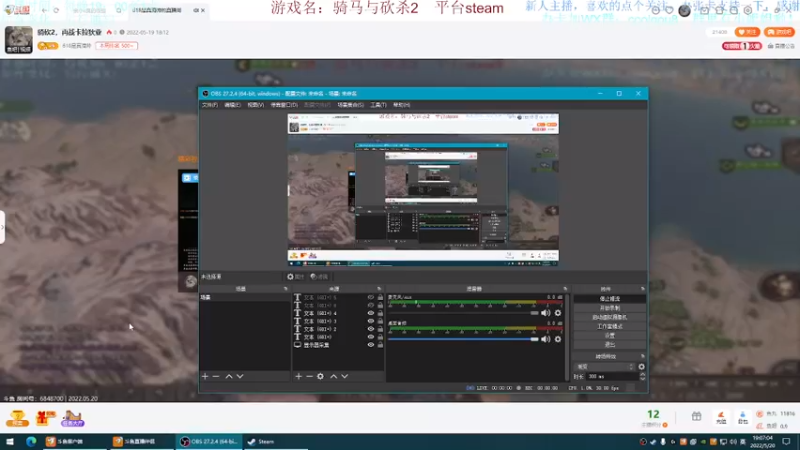Open Microsoft Edge from taskbar
This screenshot has height=450, width=800.
click(x=31, y=441)
